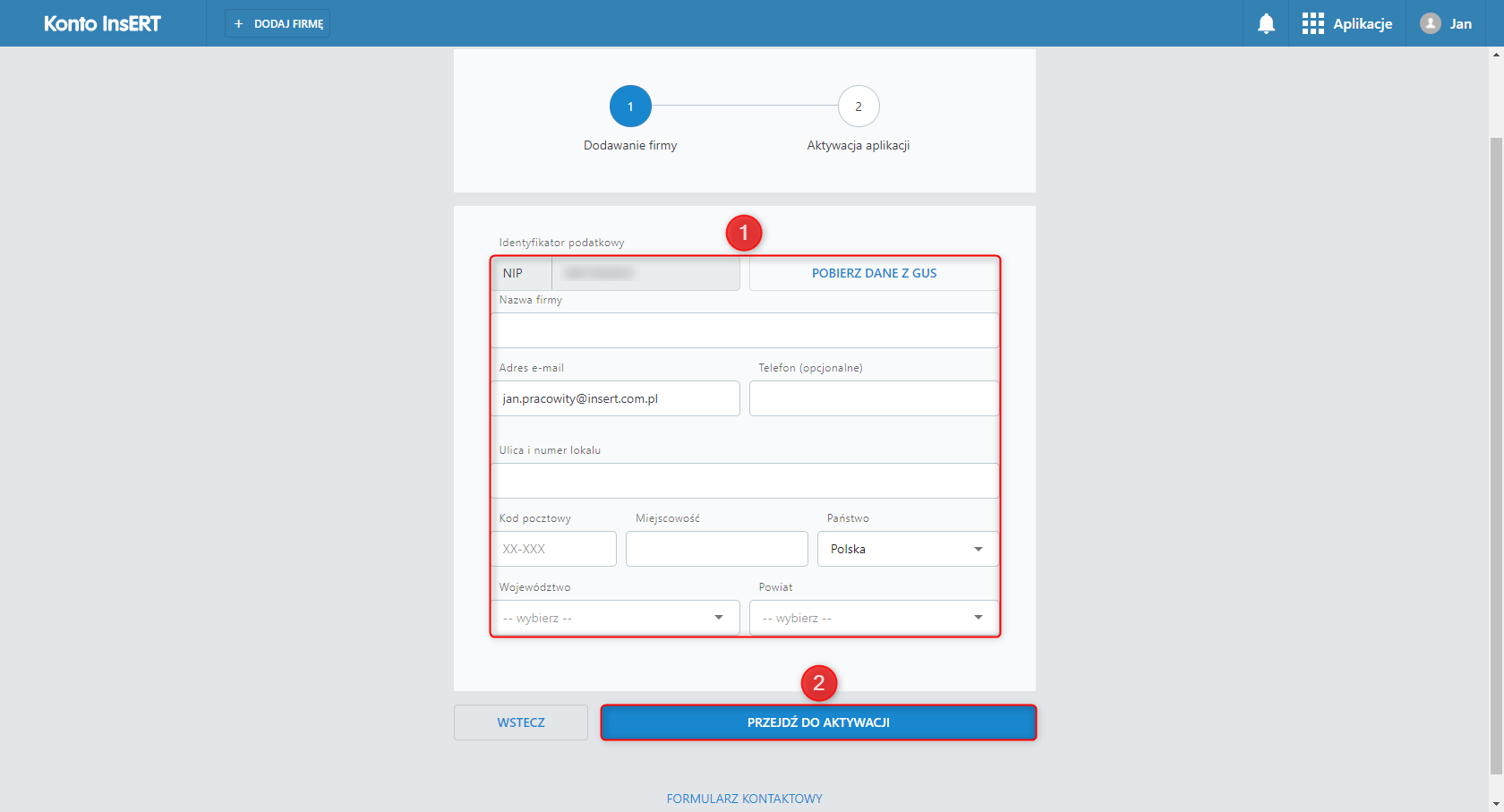Click Pobierz dane z GUS button
This screenshot has height=812, width=1504.
[x=874, y=273]
